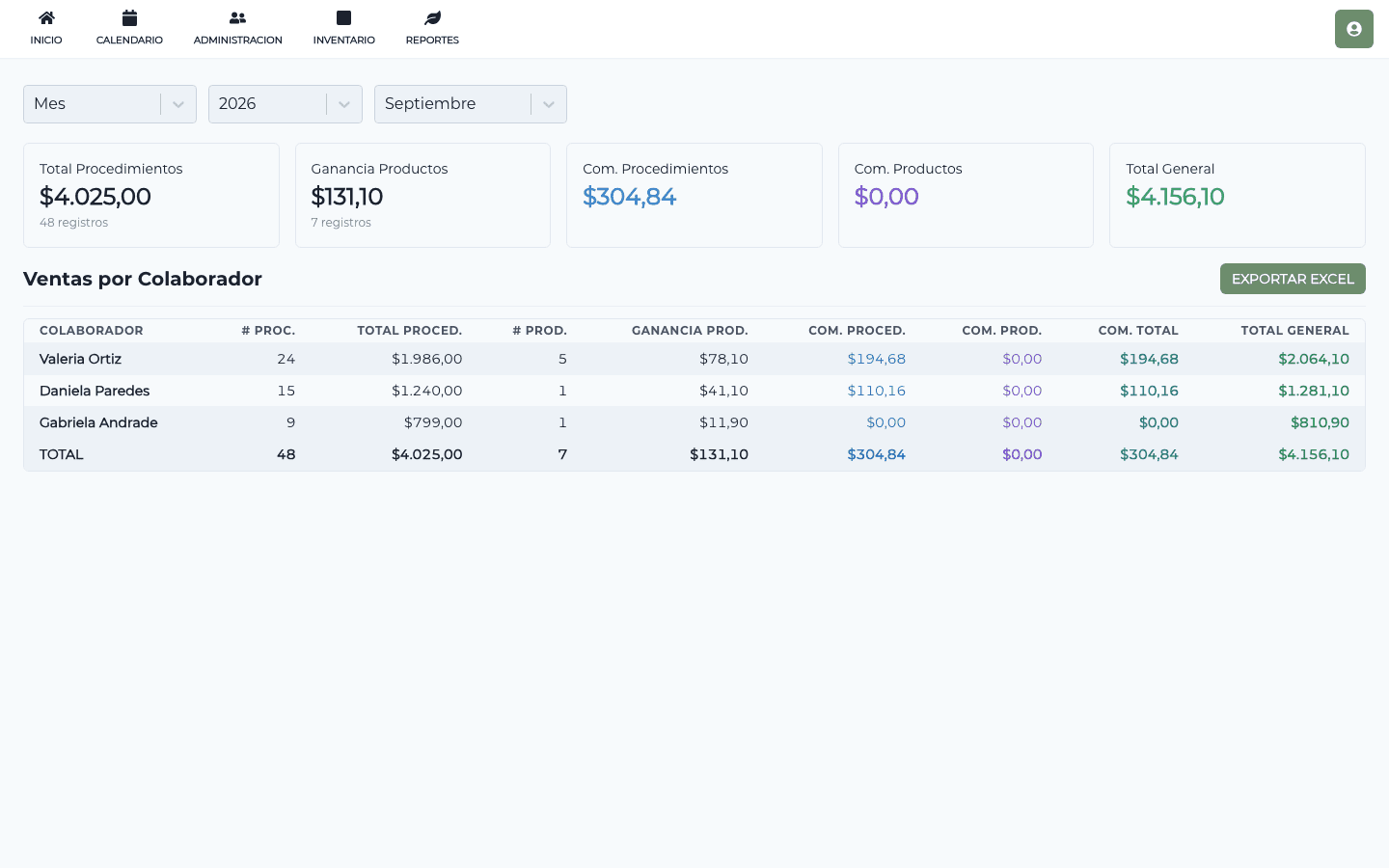
Task: Click the $78,10 product profit cell
Action: (x=723, y=359)
